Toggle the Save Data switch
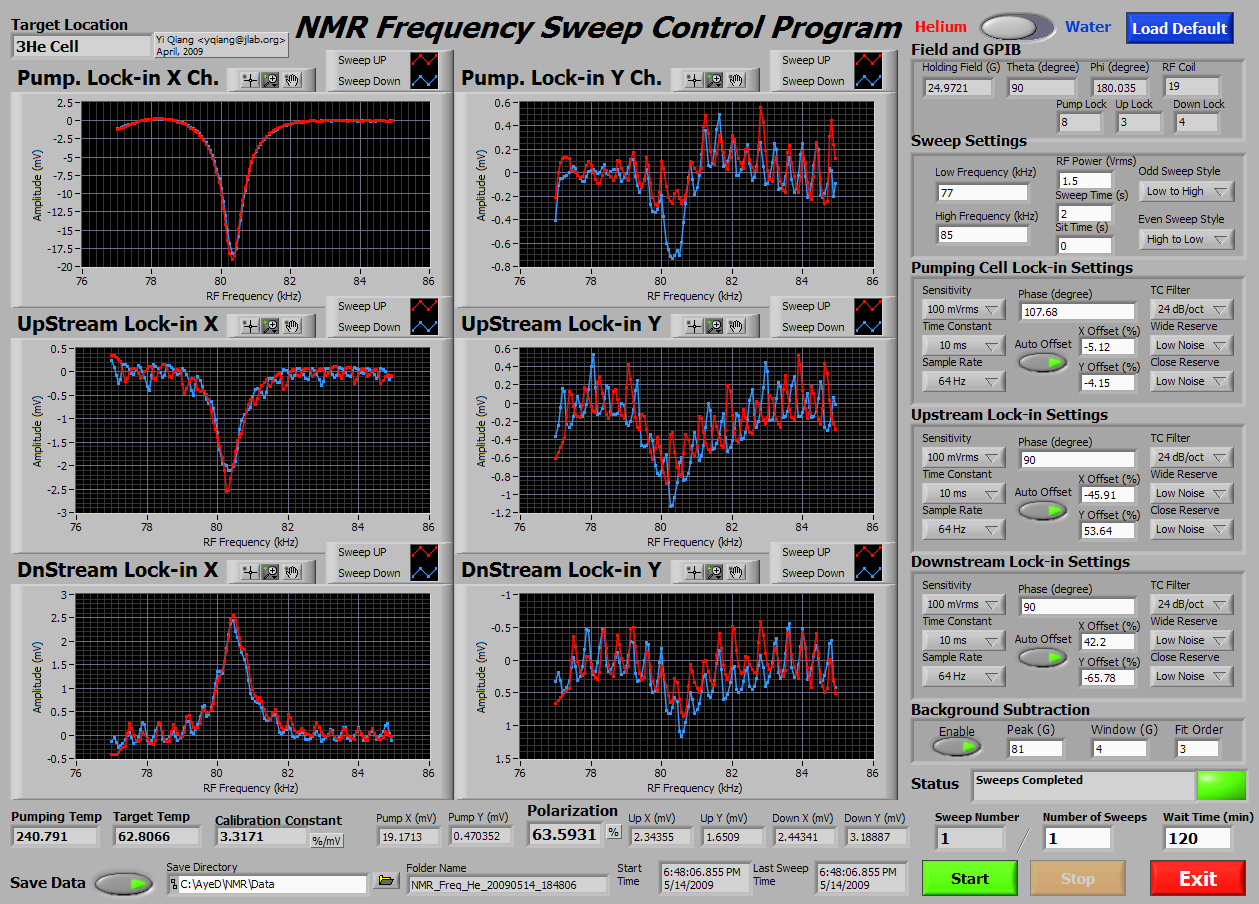The width and height of the screenshot is (1259, 904). pyautogui.click(x=125, y=883)
